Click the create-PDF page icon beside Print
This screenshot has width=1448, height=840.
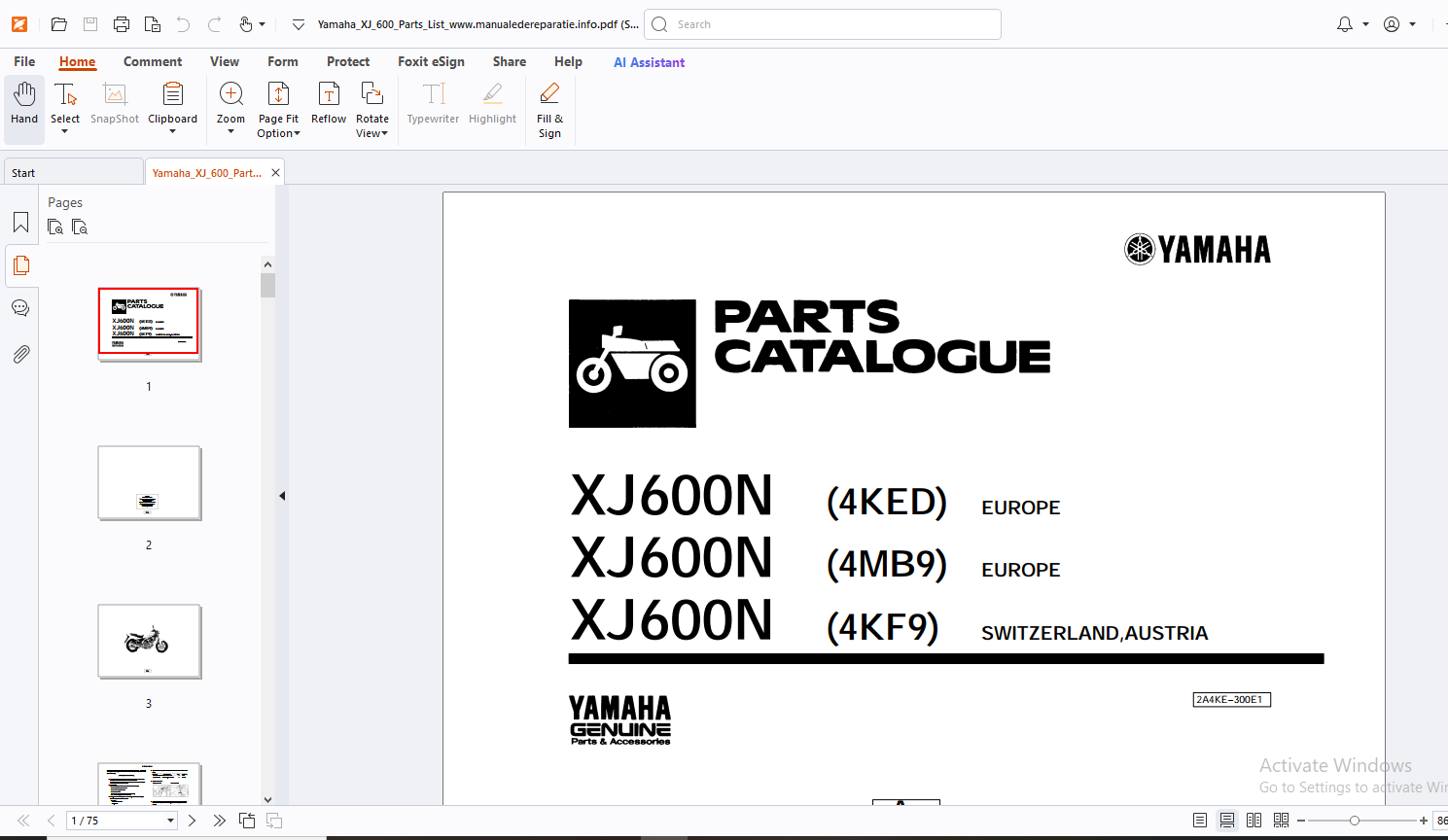(153, 24)
